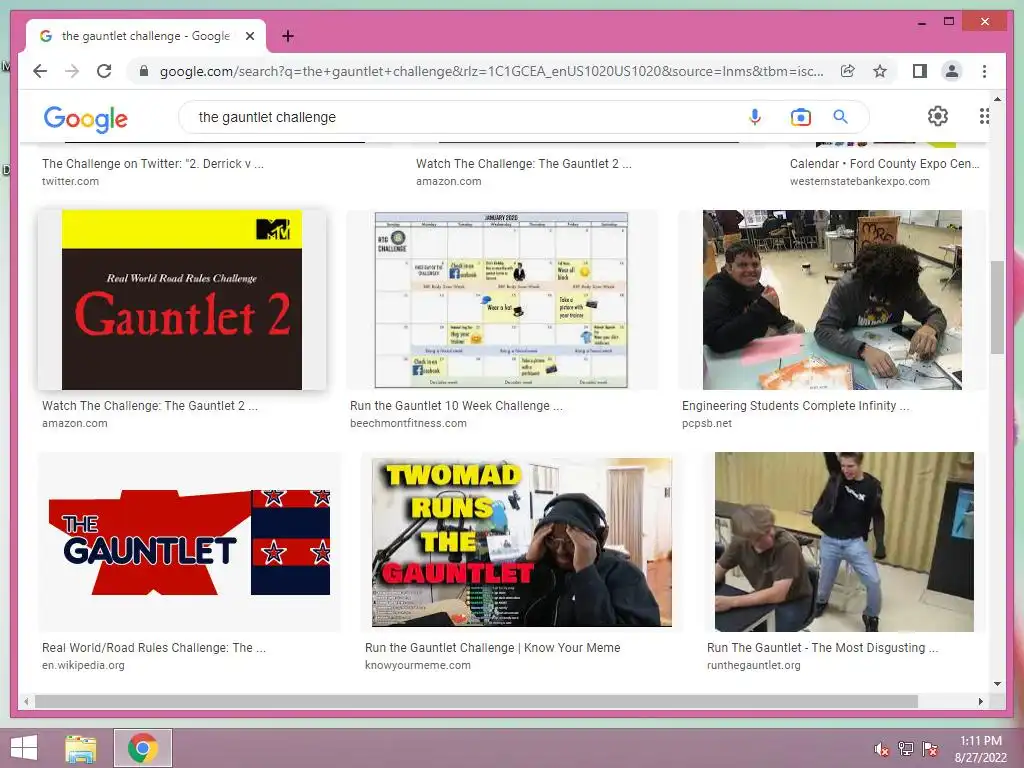Visit knowyourmeme.com source link
Viewport: 1024px width, 768px height.
click(417, 665)
